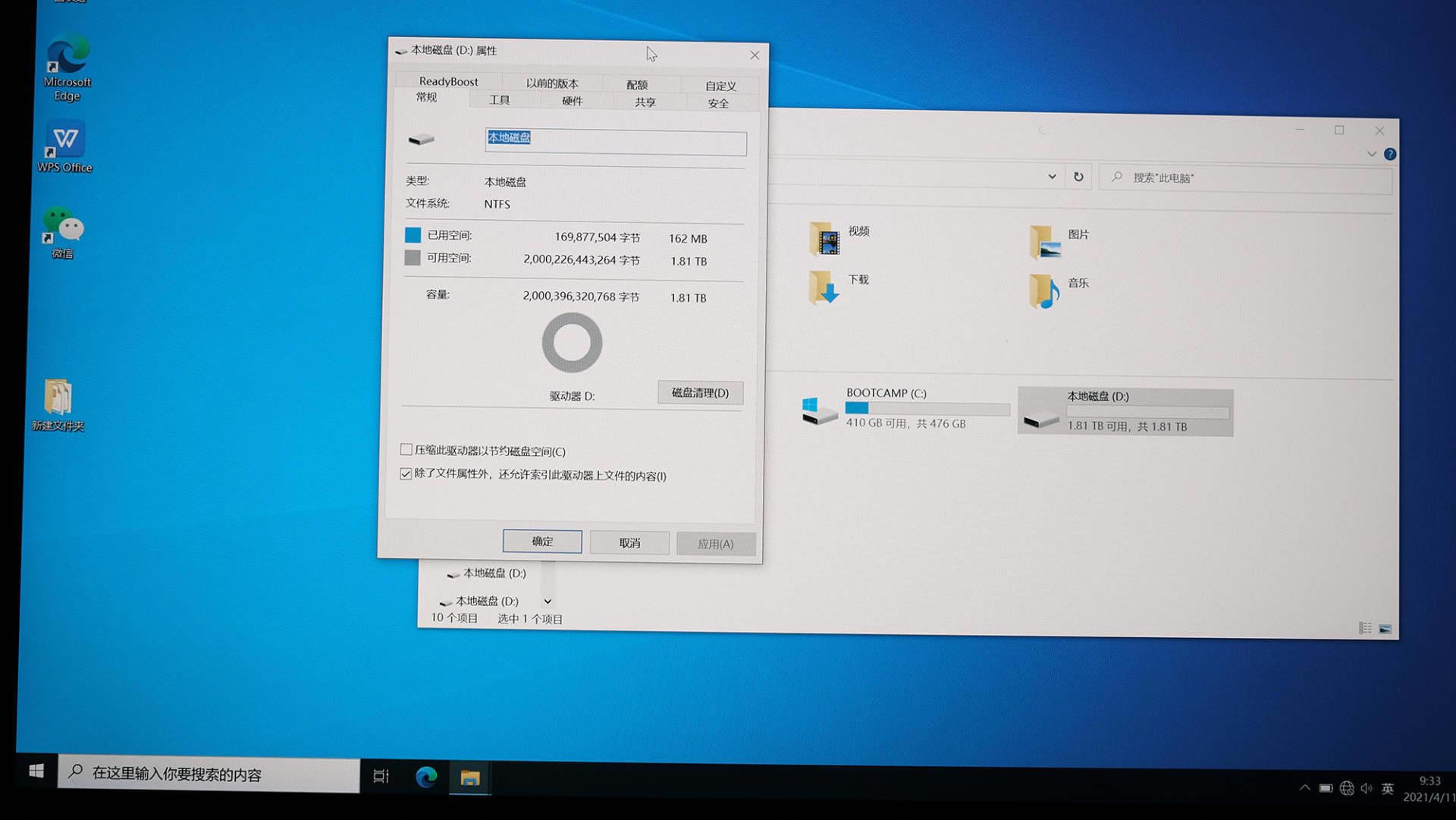1456x820 pixels.
Task: Click the disk usage donut chart
Action: point(572,343)
